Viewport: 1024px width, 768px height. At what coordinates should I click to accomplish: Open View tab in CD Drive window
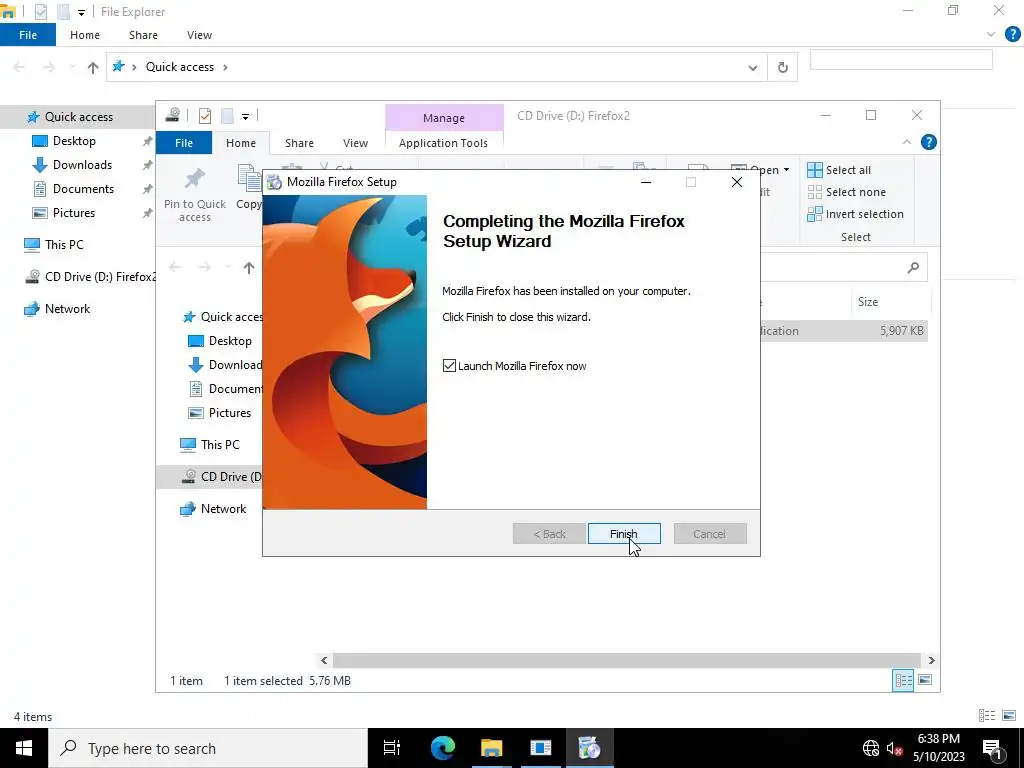coord(355,143)
